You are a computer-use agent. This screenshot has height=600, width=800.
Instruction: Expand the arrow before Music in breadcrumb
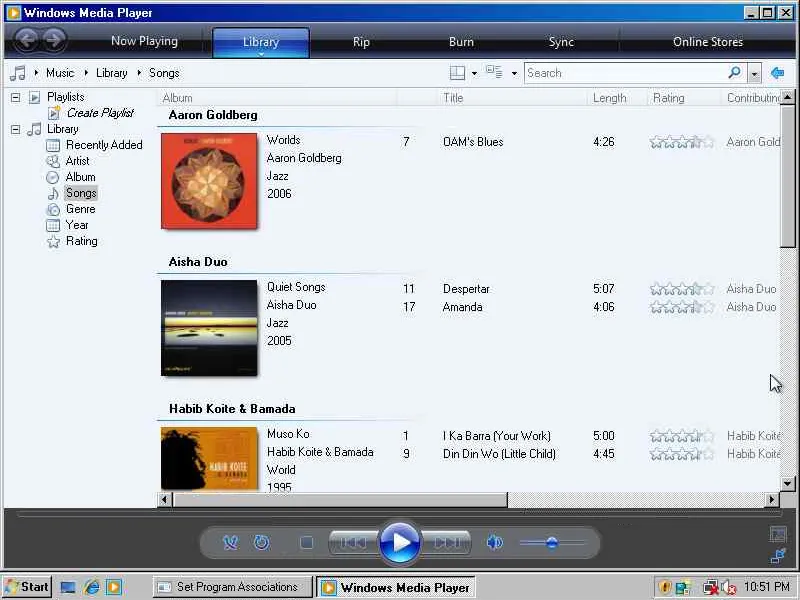(36, 72)
